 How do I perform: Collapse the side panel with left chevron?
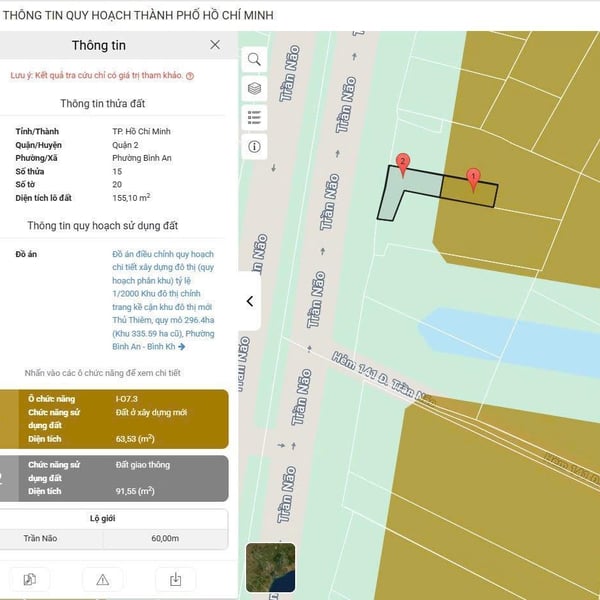[x=250, y=301]
